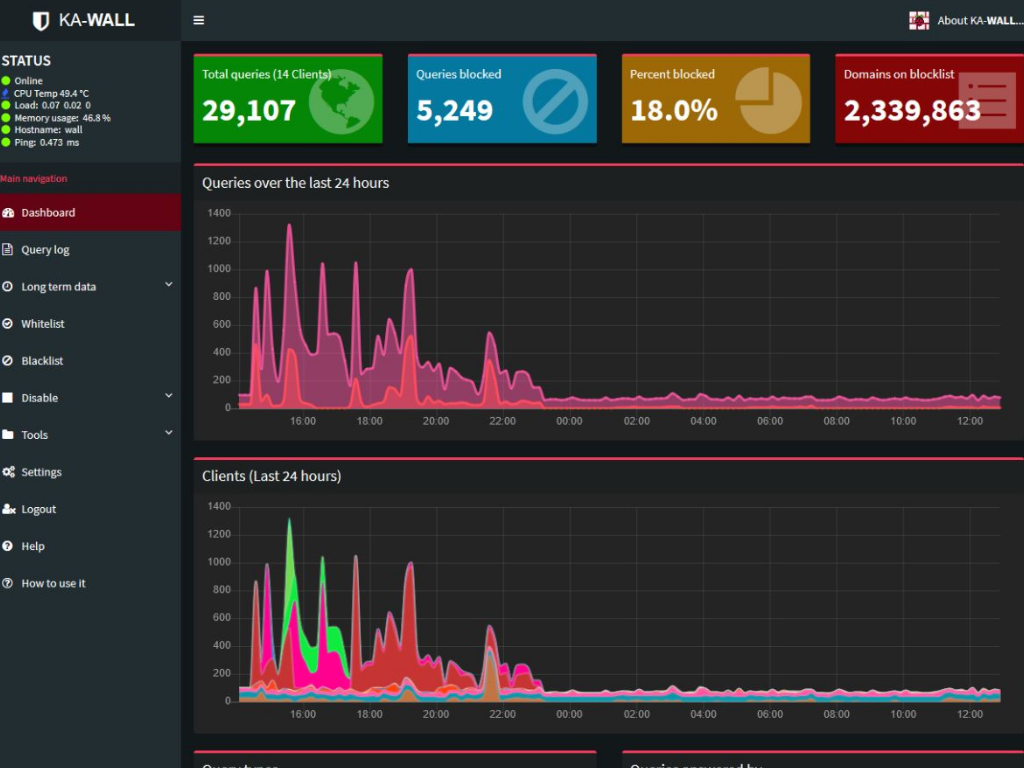Screen dimensions: 1024x768
Task: Expand the Disable submenu chevron
Action: pos(168,396)
